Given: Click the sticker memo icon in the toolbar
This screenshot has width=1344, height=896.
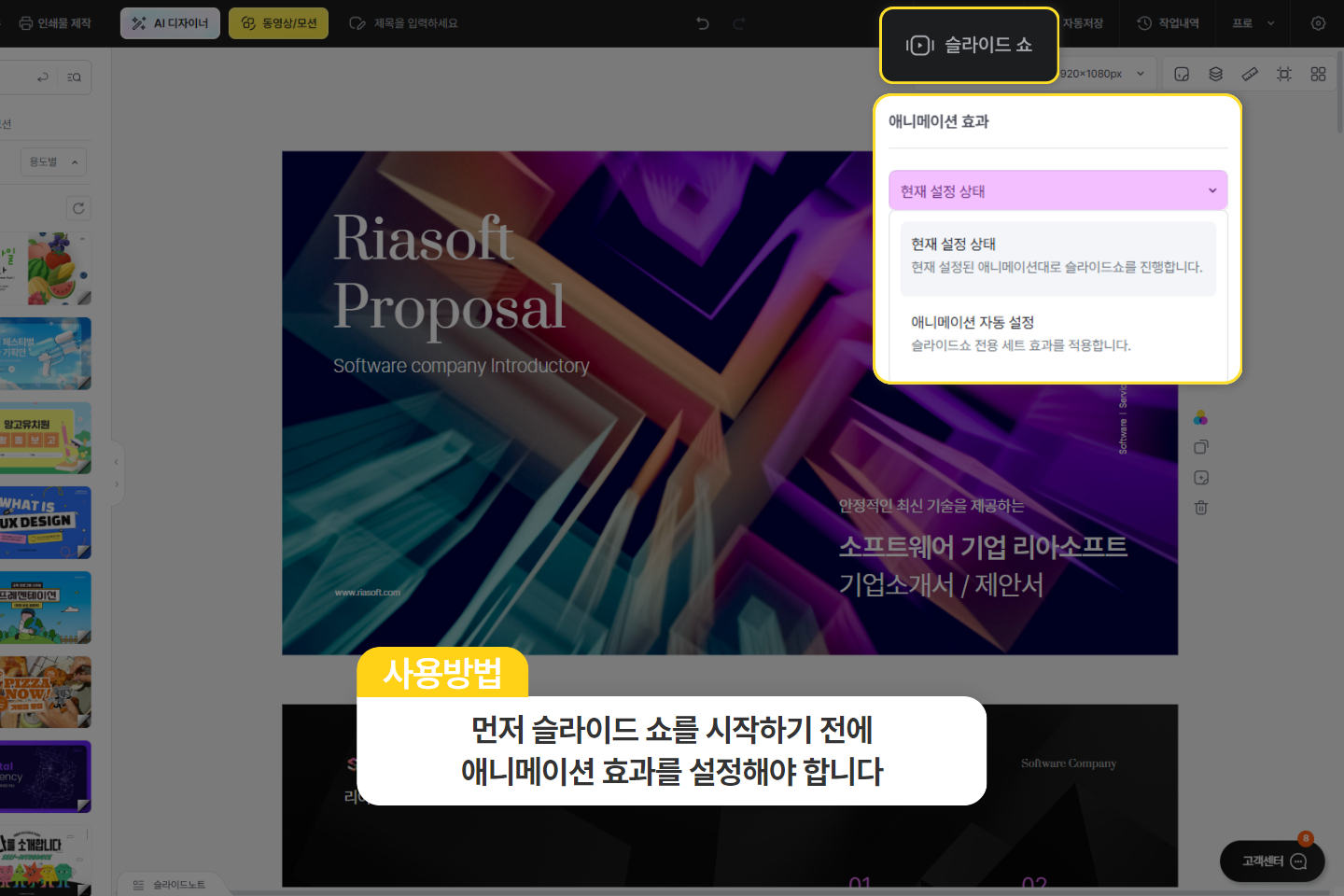Looking at the screenshot, I should coord(1182,74).
